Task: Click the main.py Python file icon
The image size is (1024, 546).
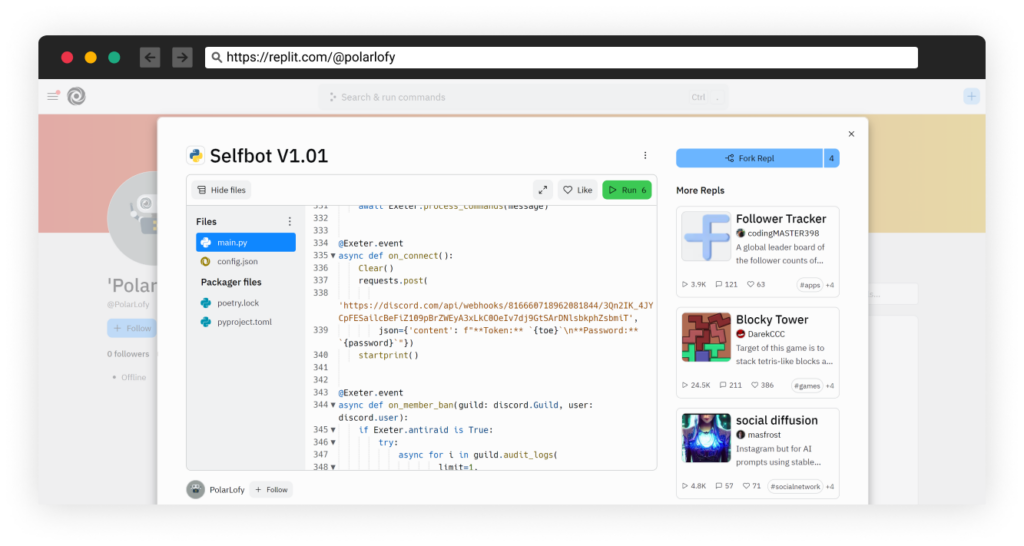Action: 206,242
